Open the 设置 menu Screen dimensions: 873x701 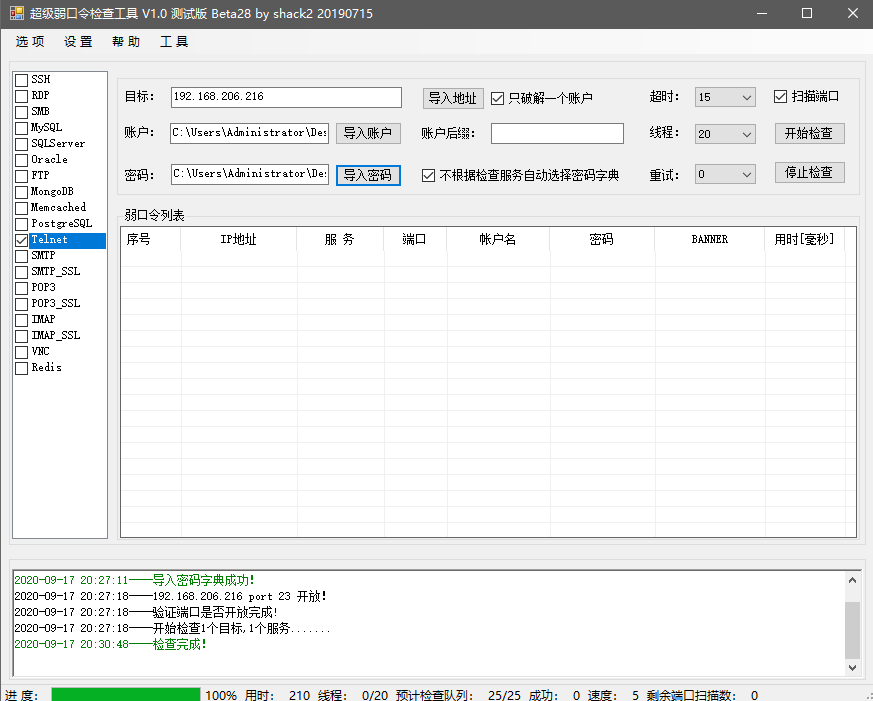coord(78,42)
